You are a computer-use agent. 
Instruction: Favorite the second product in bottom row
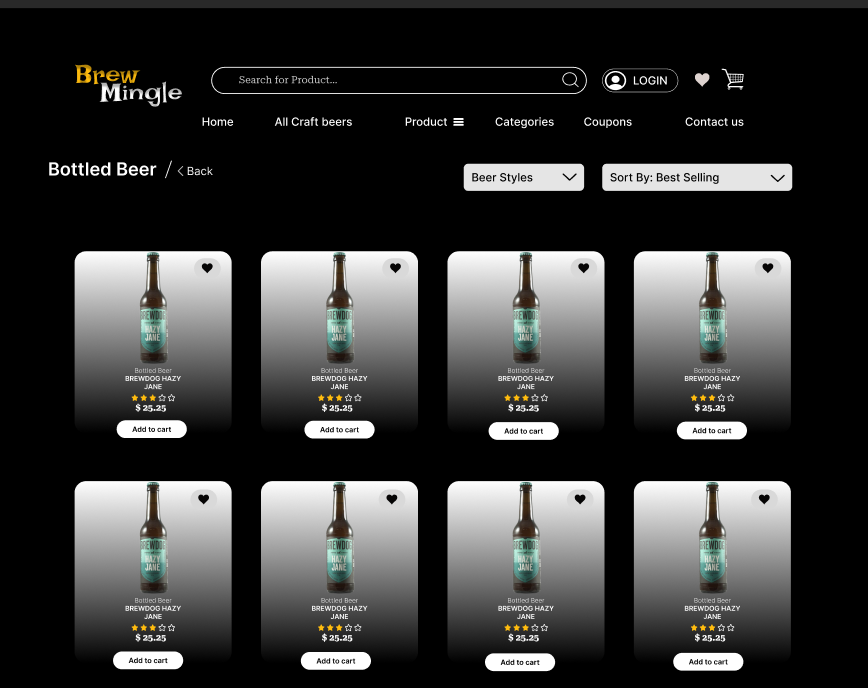pos(392,499)
